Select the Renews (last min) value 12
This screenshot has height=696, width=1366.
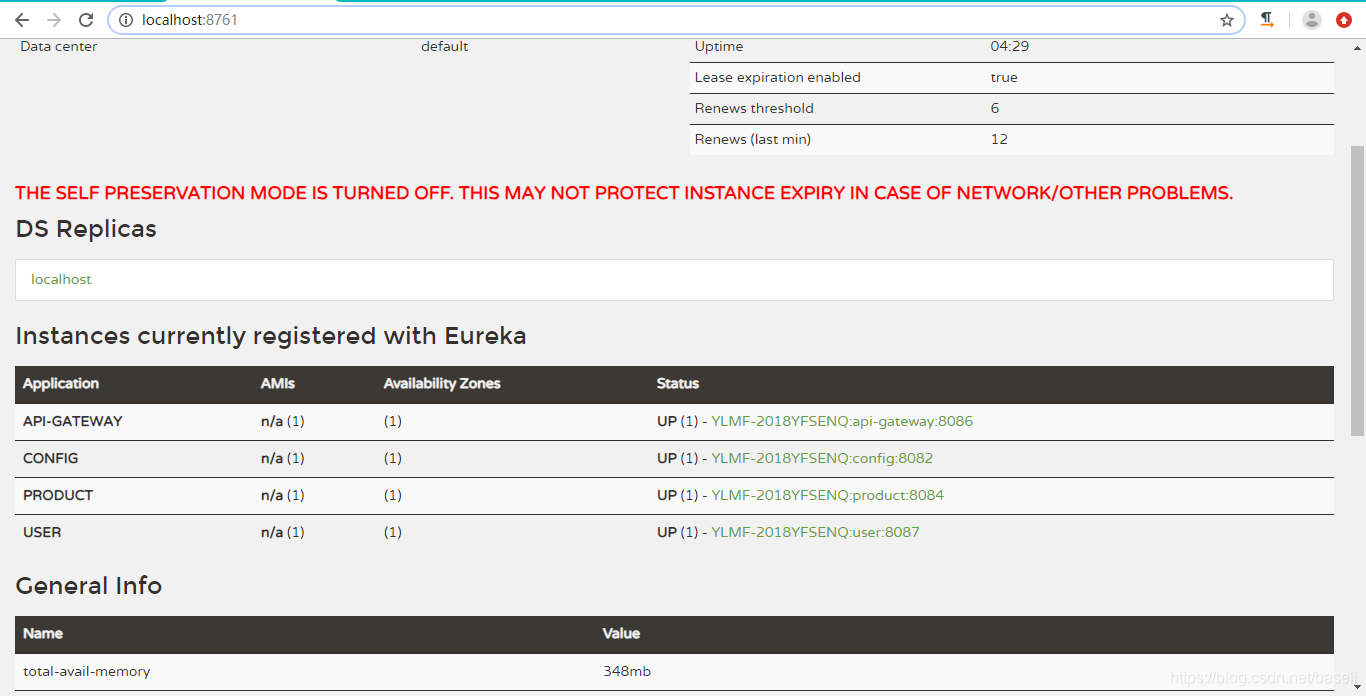[999, 139]
